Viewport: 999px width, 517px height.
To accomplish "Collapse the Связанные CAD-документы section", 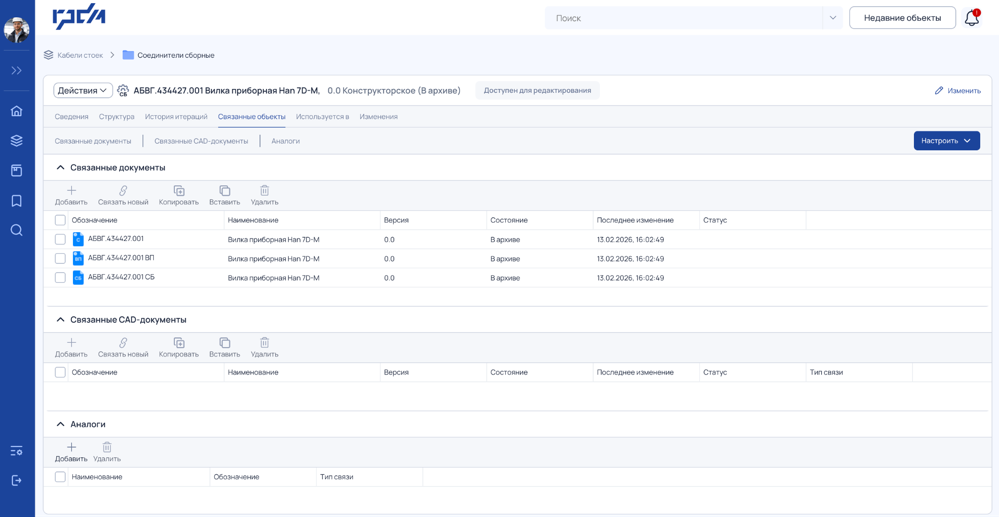I will pyautogui.click(x=61, y=319).
